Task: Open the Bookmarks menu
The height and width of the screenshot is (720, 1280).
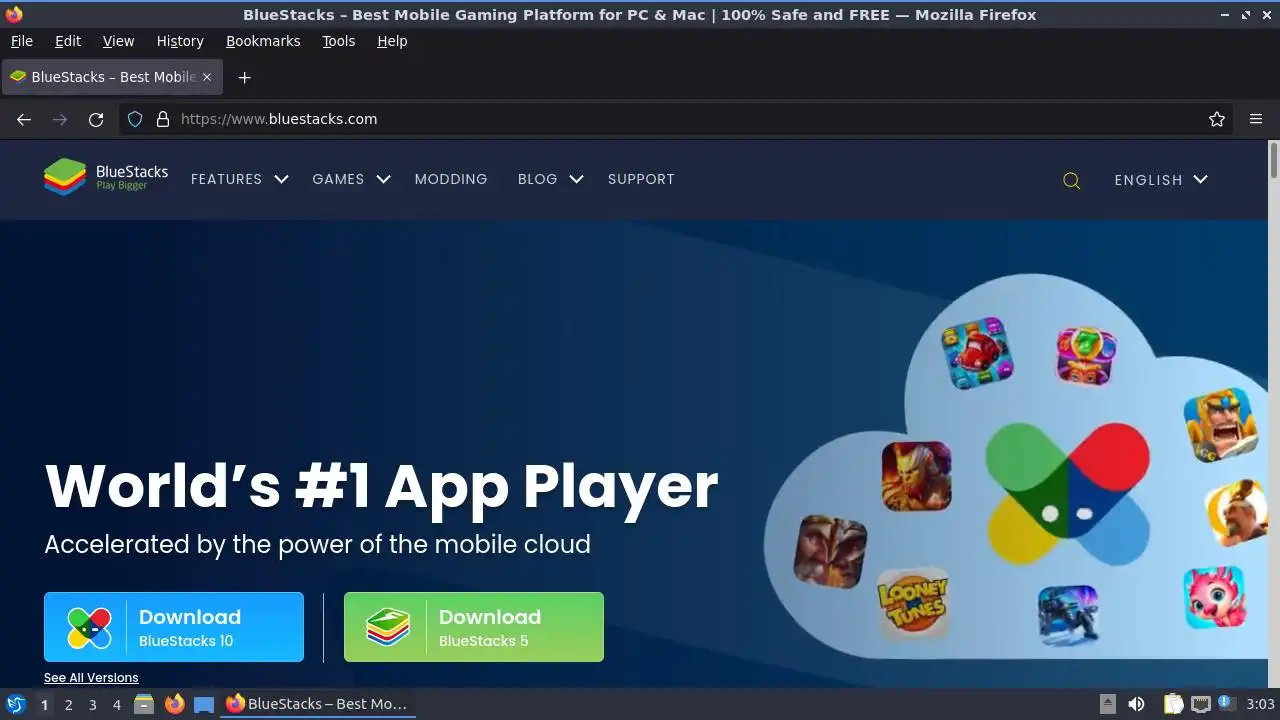Action: [x=263, y=41]
